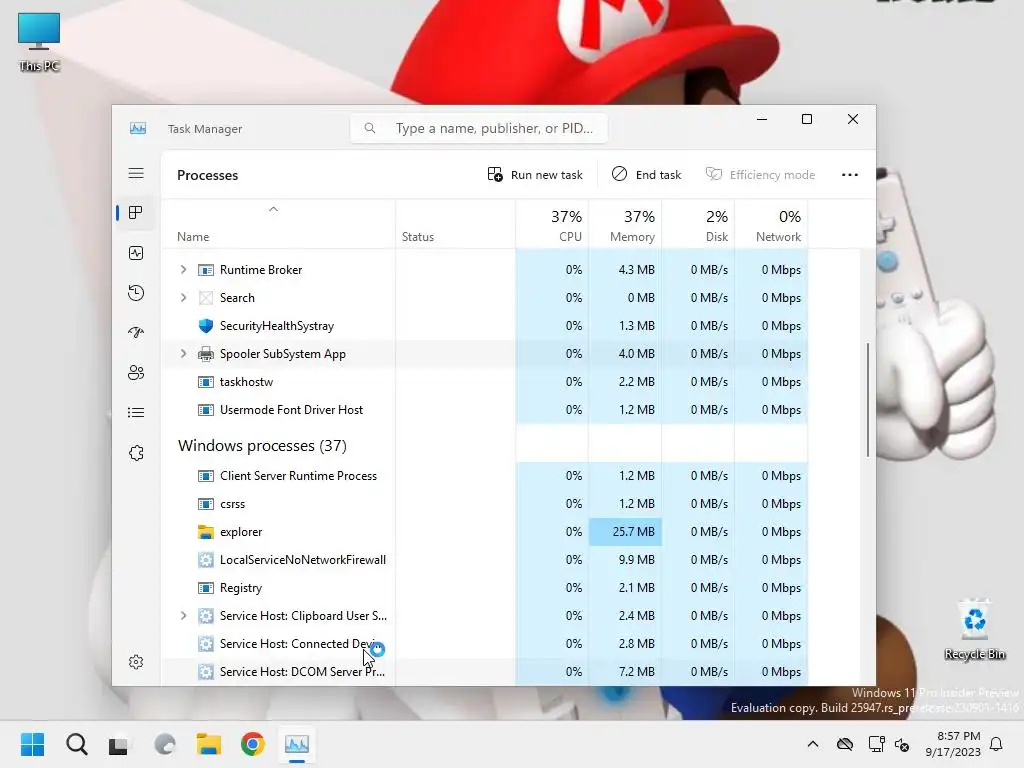The height and width of the screenshot is (768, 1024).
Task: Expand Service Host: Clipboard User Service
Action: click(184, 616)
